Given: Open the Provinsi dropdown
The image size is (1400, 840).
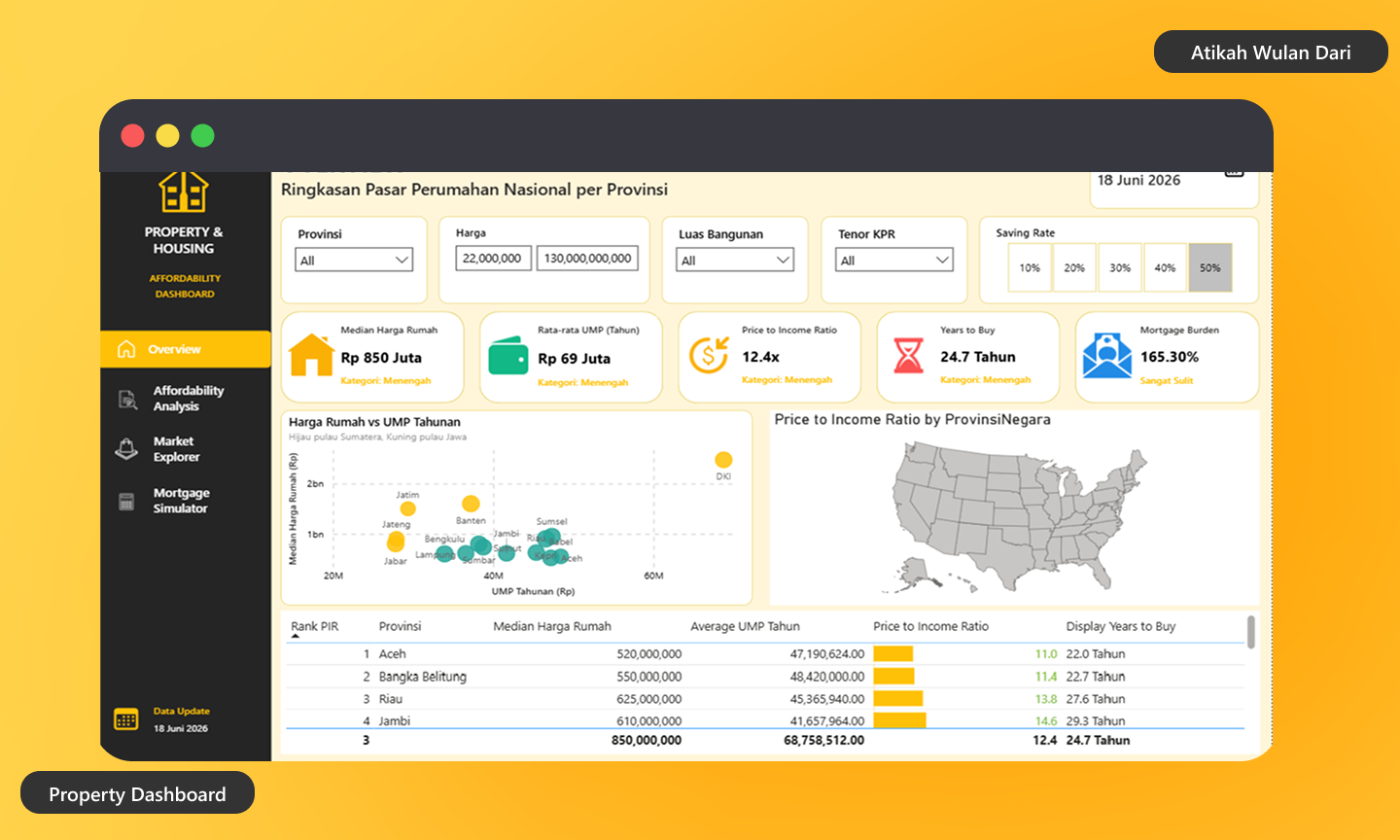Looking at the screenshot, I should (x=354, y=260).
